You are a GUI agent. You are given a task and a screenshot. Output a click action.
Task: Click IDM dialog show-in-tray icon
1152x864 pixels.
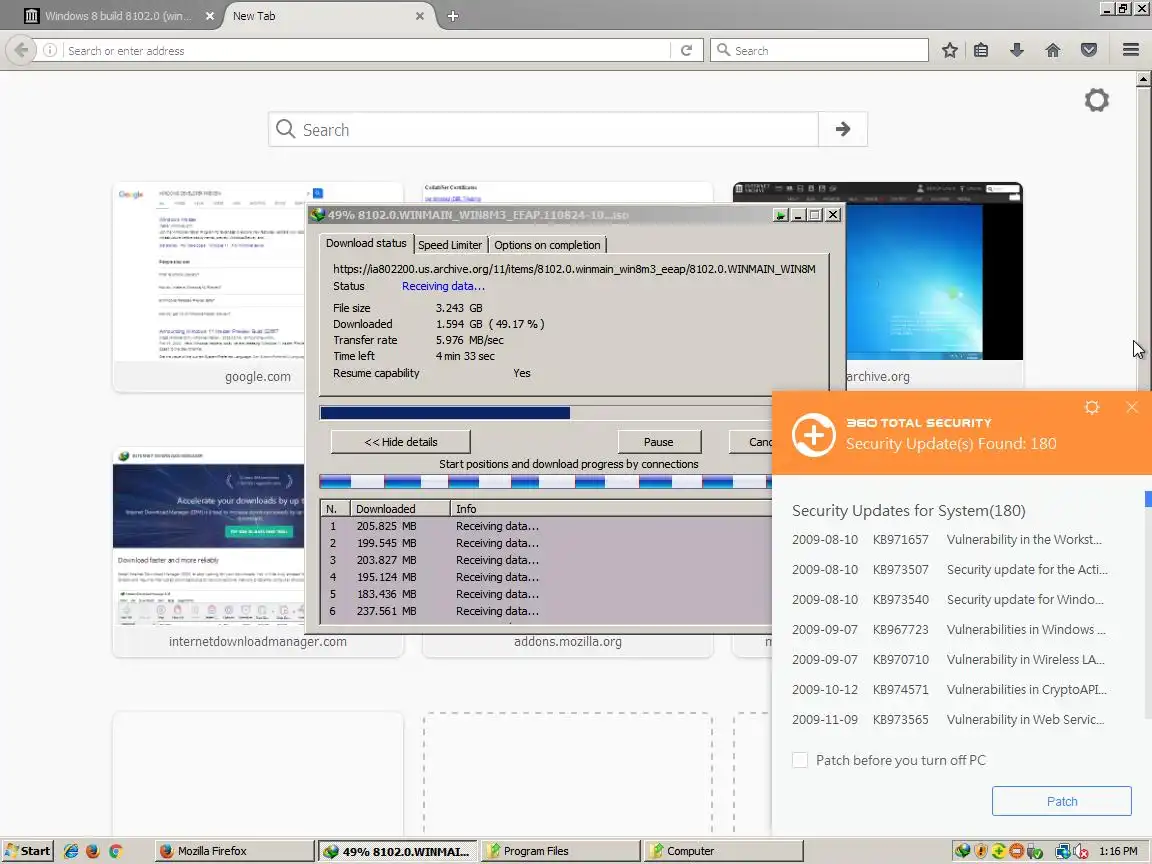tap(780, 215)
